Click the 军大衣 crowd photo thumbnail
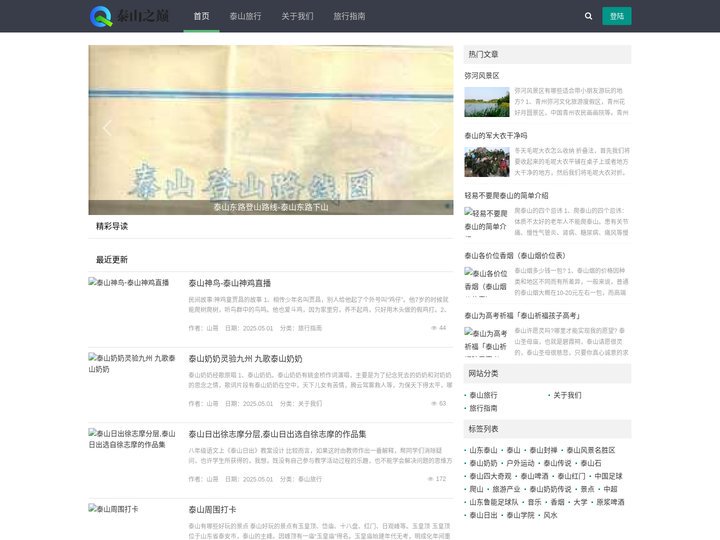Screen dimensions: 720x540 pyautogui.click(x=487, y=162)
